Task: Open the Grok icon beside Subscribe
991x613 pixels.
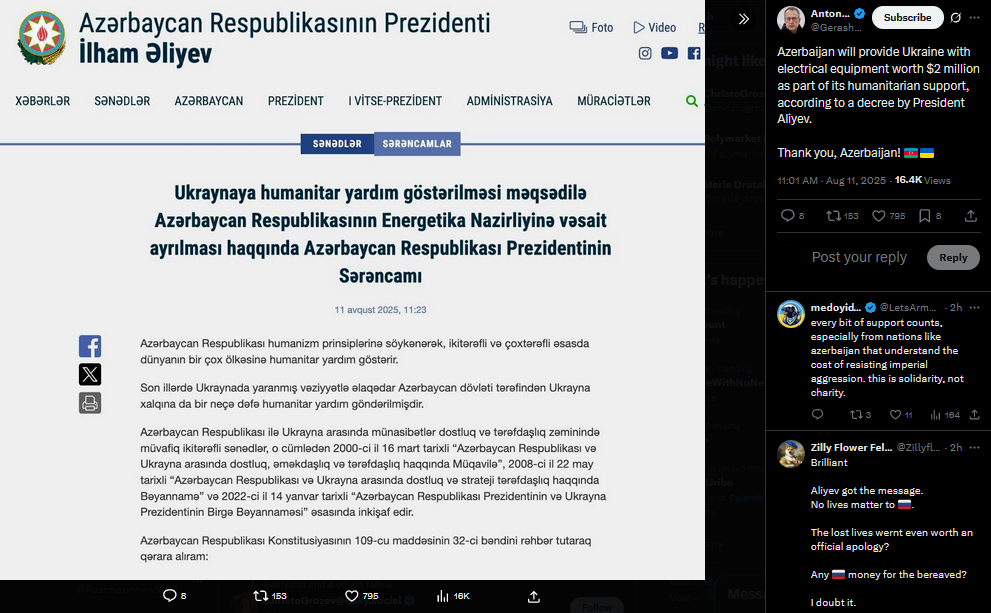Action: coord(956,18)
